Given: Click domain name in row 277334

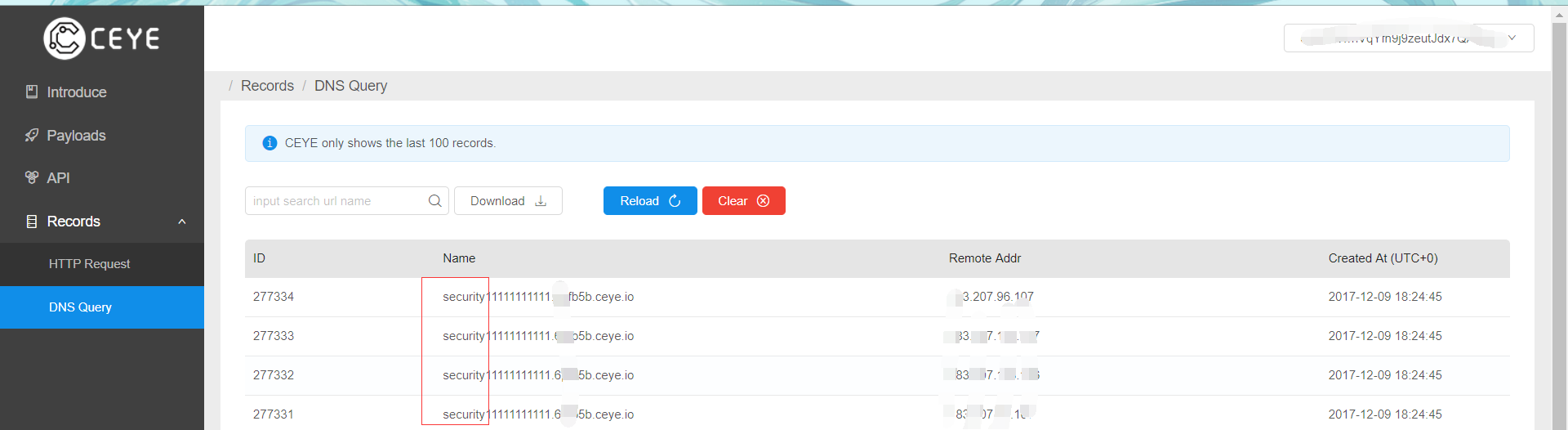Looking at the screenshot, I should click(x=538, y=297).
